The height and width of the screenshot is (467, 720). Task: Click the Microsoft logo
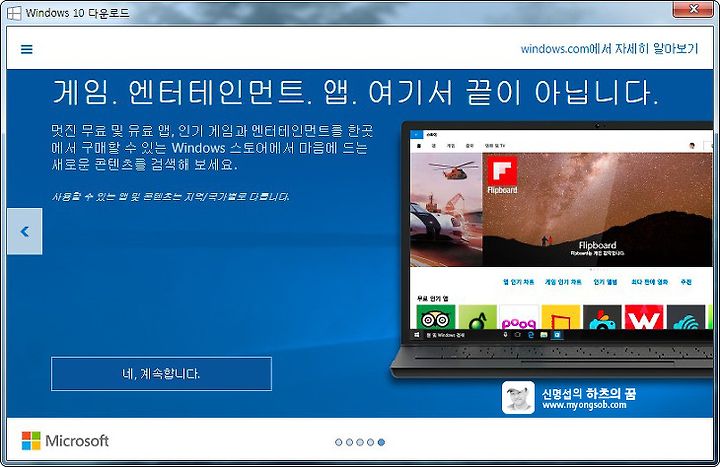point(65,441)
